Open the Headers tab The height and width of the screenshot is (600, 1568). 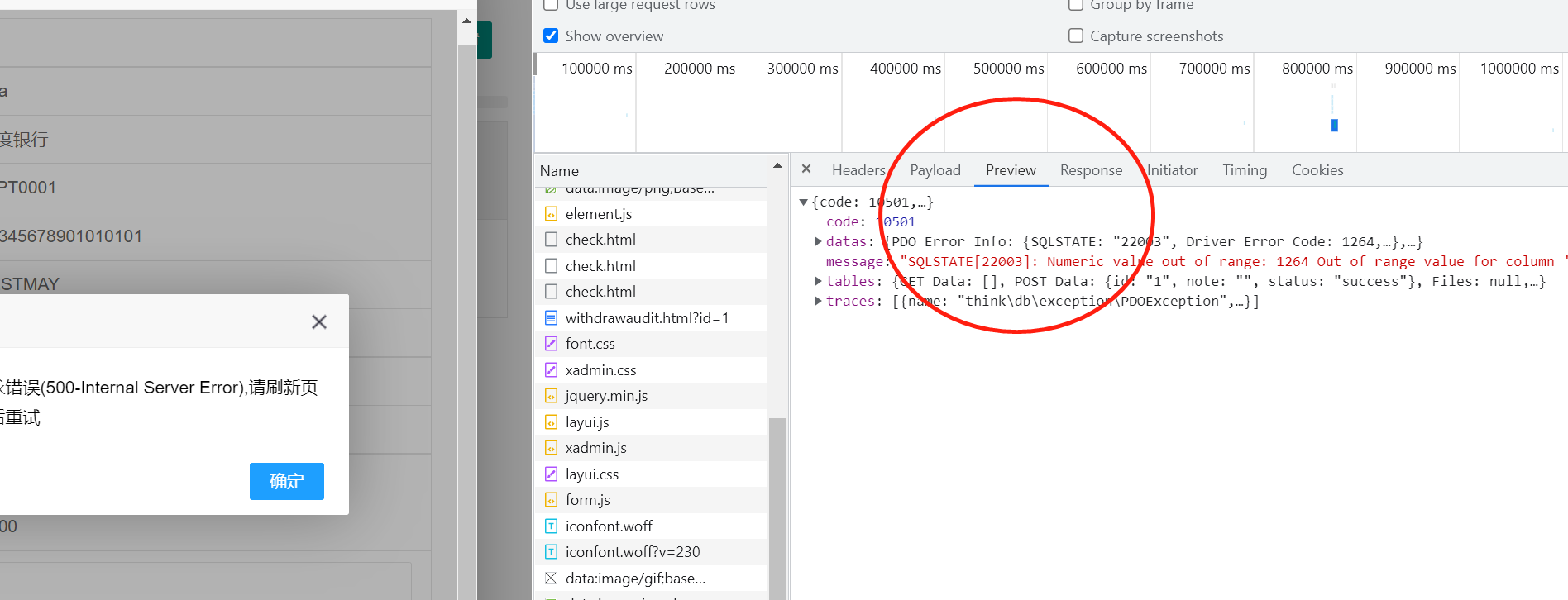tap(858, 170)
